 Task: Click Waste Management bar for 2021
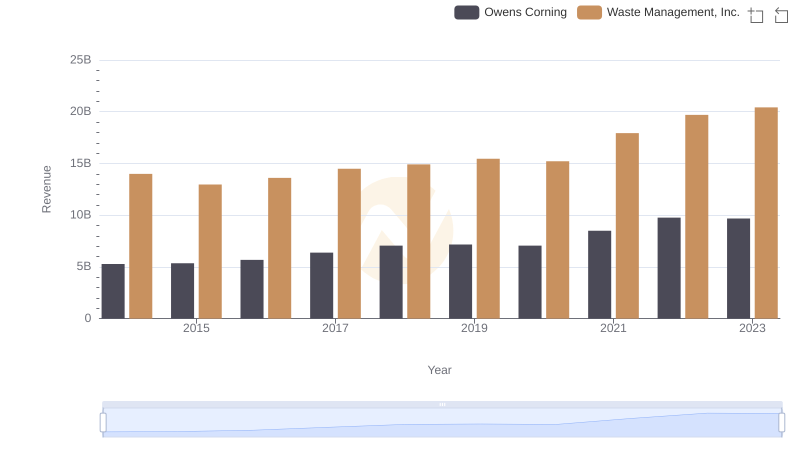point(627,225)
